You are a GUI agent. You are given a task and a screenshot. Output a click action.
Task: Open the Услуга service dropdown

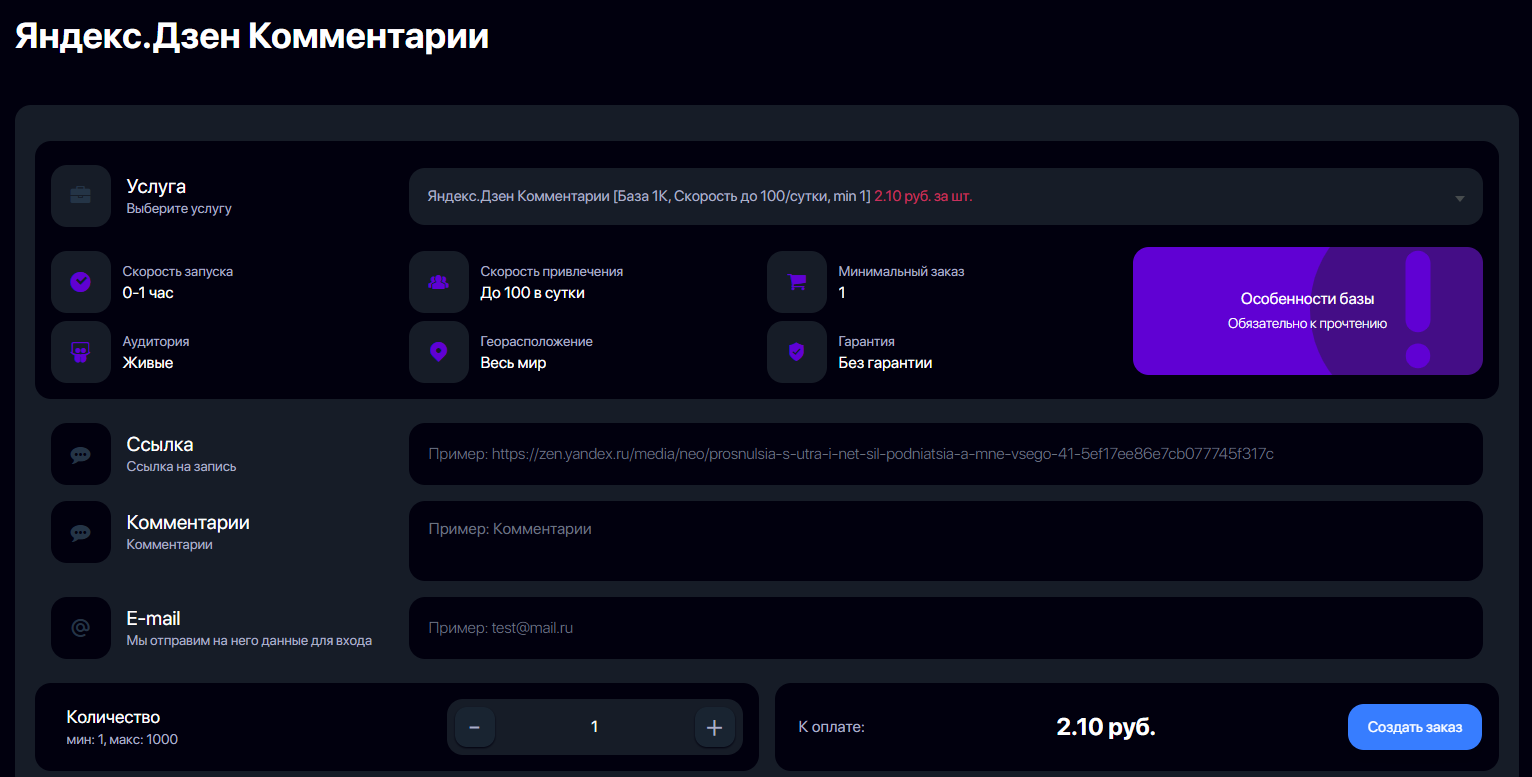coord(946,197)
